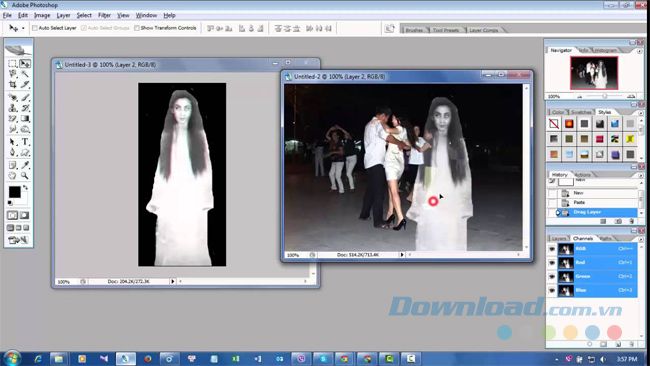The image size is (650, 366).
Task: Set history brush source for Paste state
Action: tap(552, 203)
